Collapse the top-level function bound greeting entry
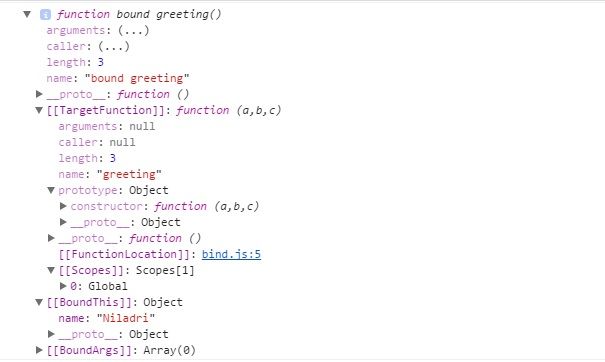 coord(27,15)
